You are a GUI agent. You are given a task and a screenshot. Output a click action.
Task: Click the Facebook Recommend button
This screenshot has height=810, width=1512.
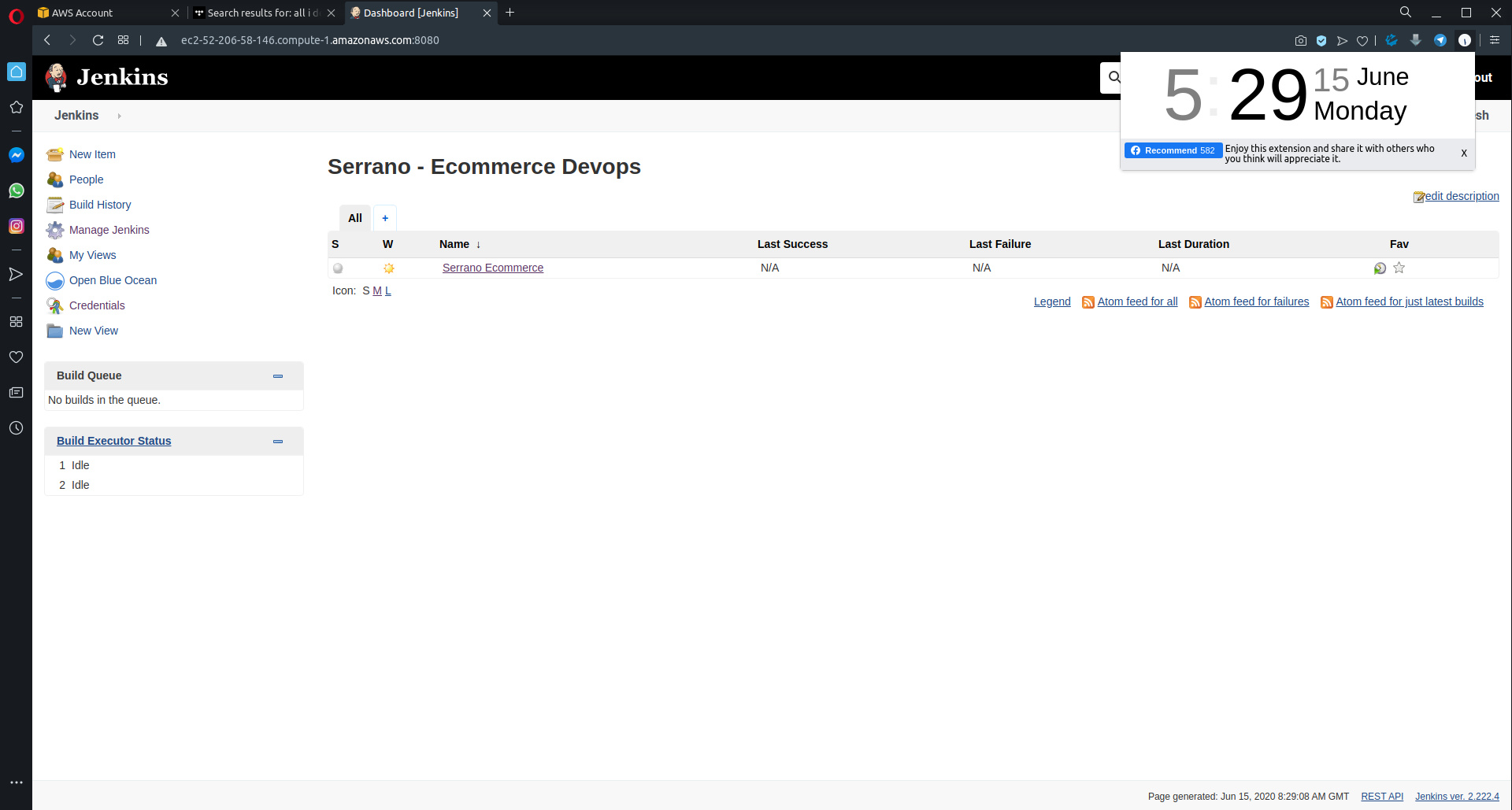1173,150
